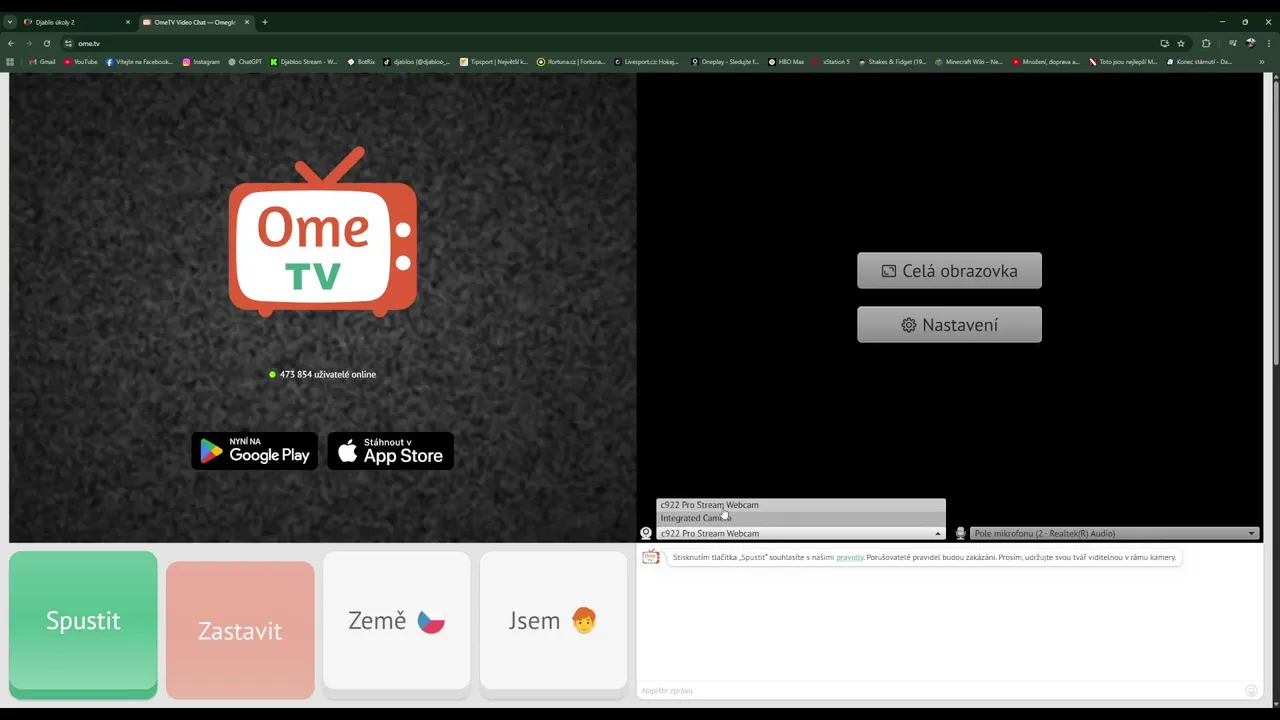Open Nastavení settings button
The height and width of the screenshot is (720, 1280).
pos(949,325)
